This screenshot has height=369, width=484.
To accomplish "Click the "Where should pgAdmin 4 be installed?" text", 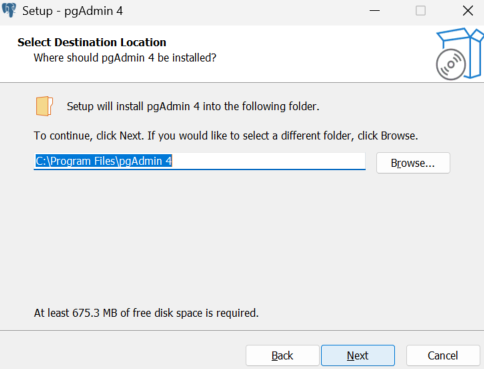I will click(x=125, y=58).
